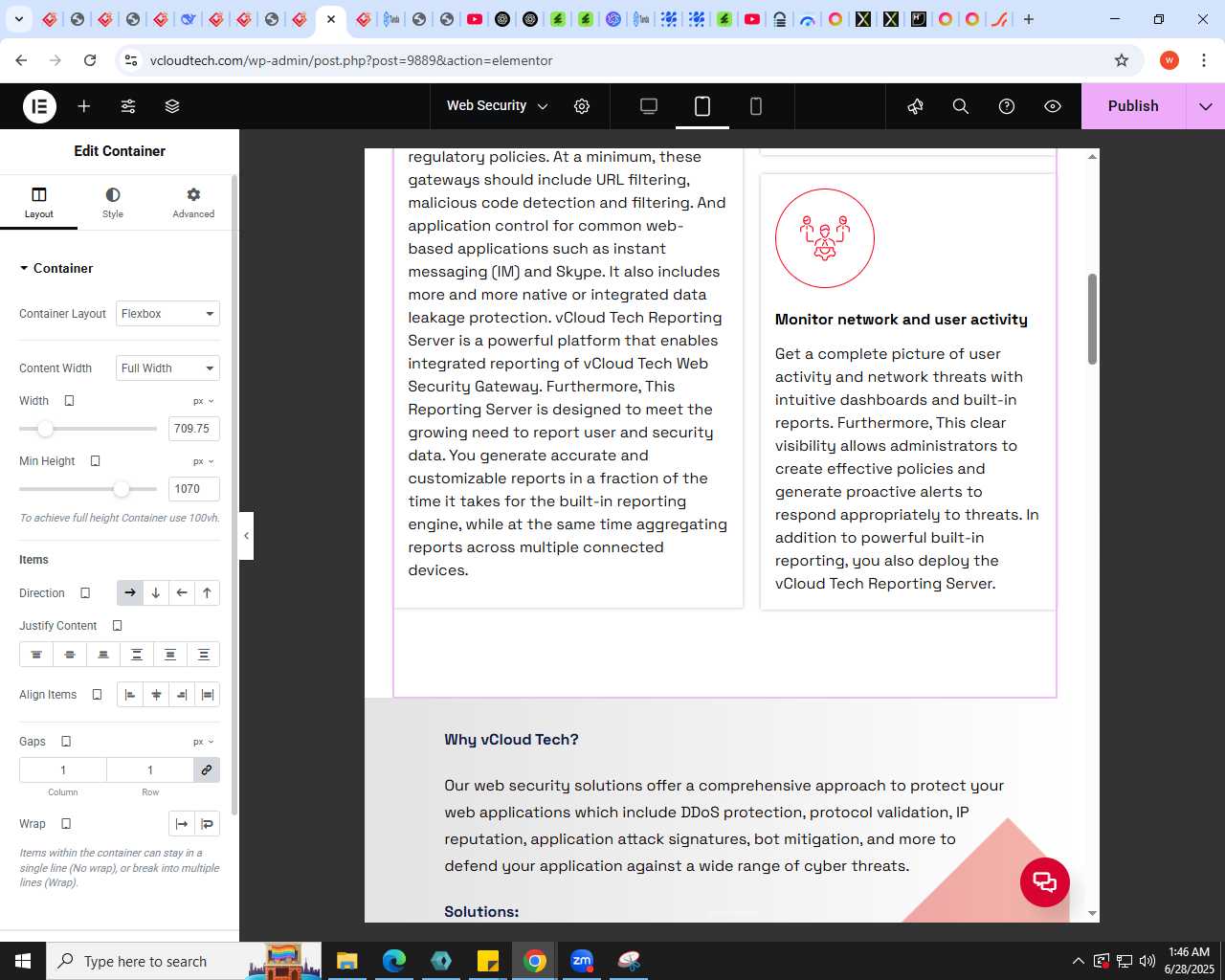Click the Min Height slider handle
Viewport: 1225px width, 980px height.
(x=121, y=489)
